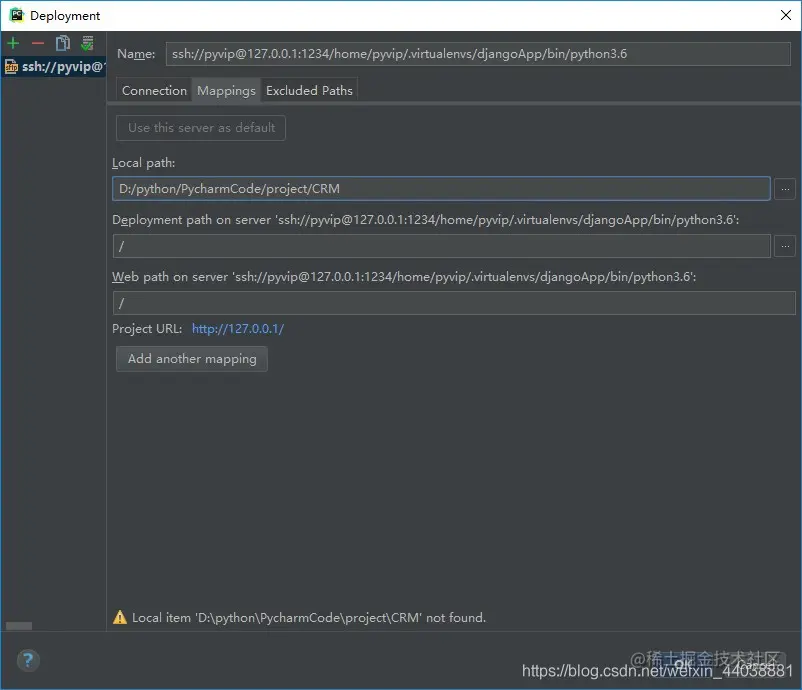The width and height of the screenshot is (802, 690).
Task: Click the 'Local item not found' warning text
Action: point(309,618)
